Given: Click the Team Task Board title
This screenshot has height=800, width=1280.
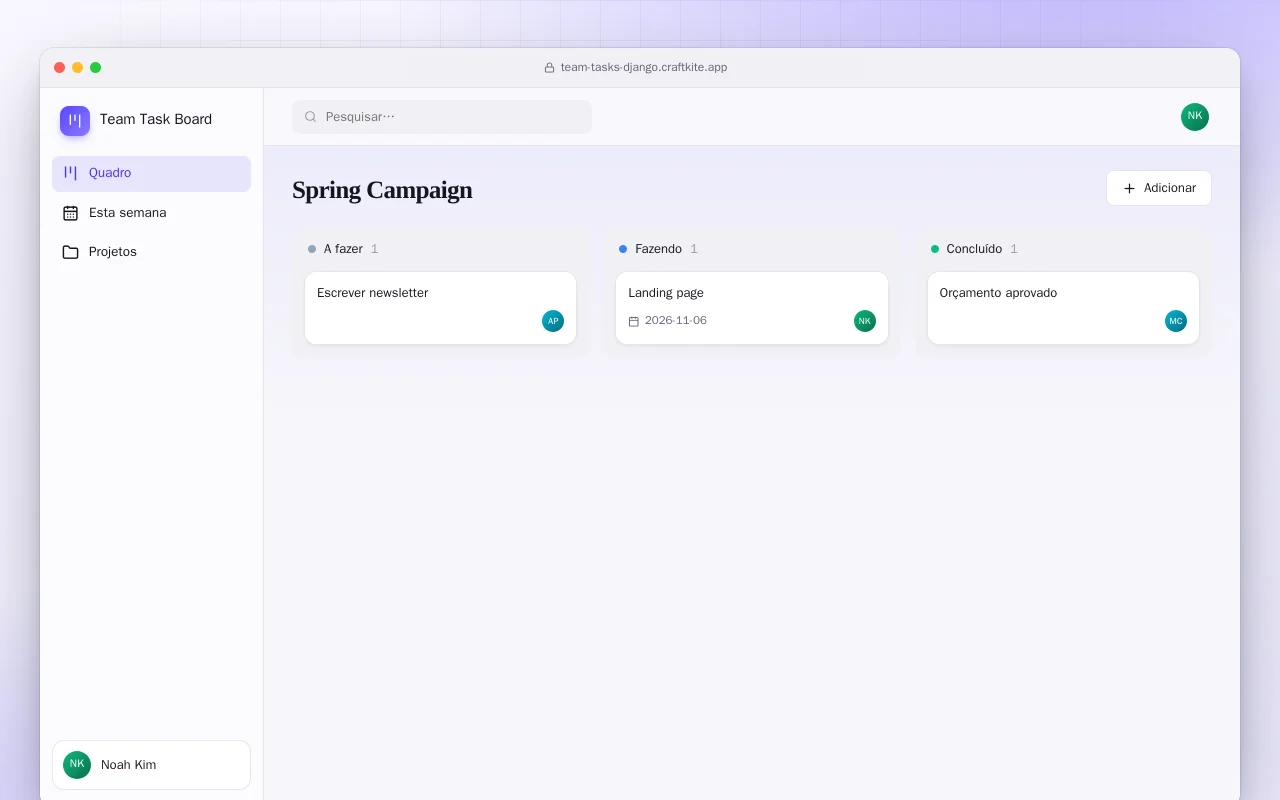Looking at the screenshot, I should 156,119.
